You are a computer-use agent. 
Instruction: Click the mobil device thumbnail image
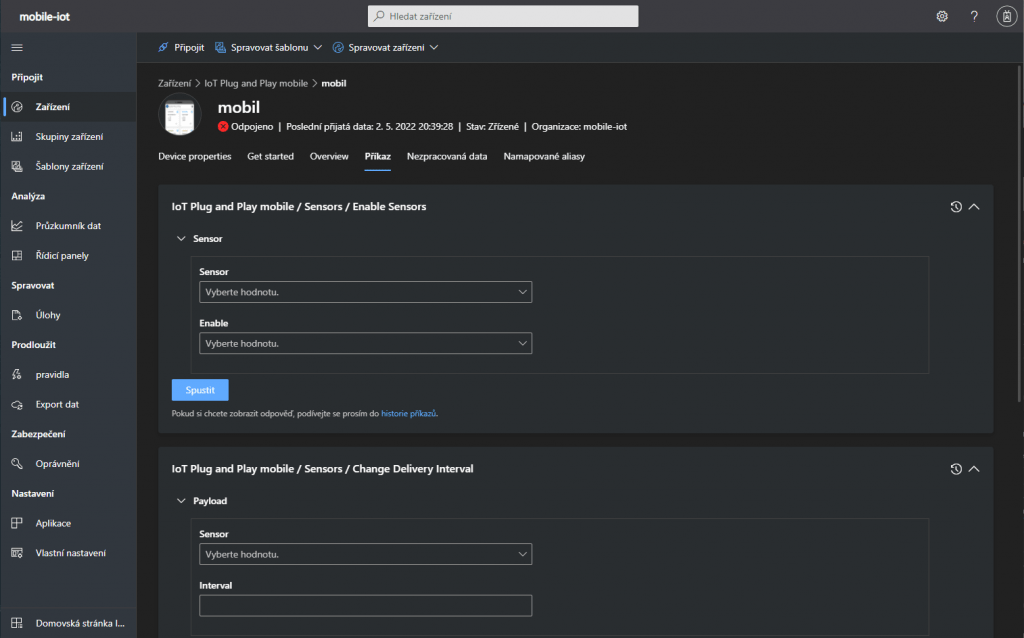(180, 116)
